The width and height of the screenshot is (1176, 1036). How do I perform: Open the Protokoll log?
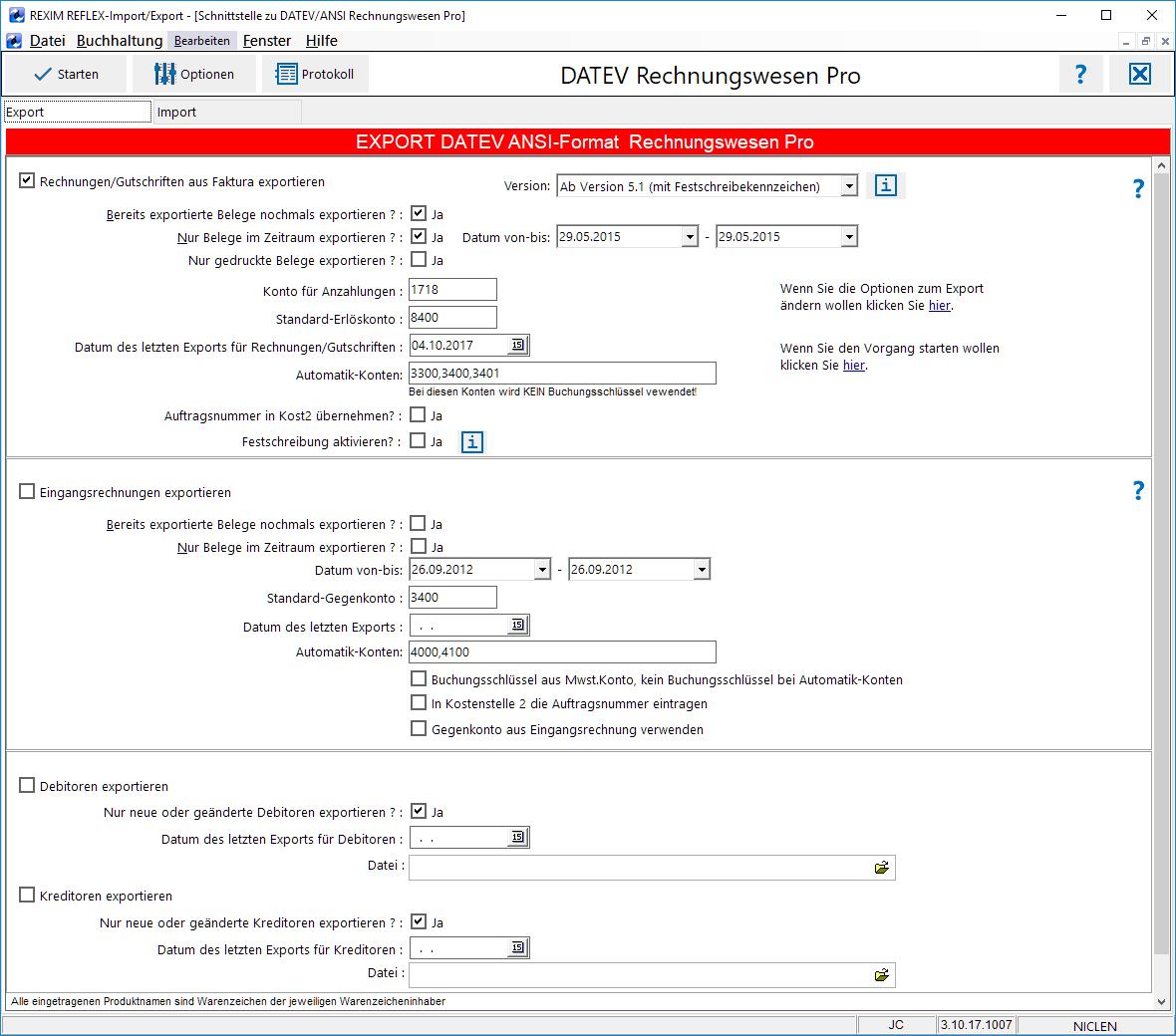click(315, 75)
